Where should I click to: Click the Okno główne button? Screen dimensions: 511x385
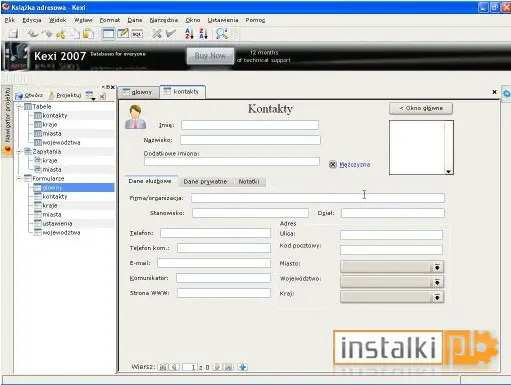pyautogui.click(x=421, y=108)
